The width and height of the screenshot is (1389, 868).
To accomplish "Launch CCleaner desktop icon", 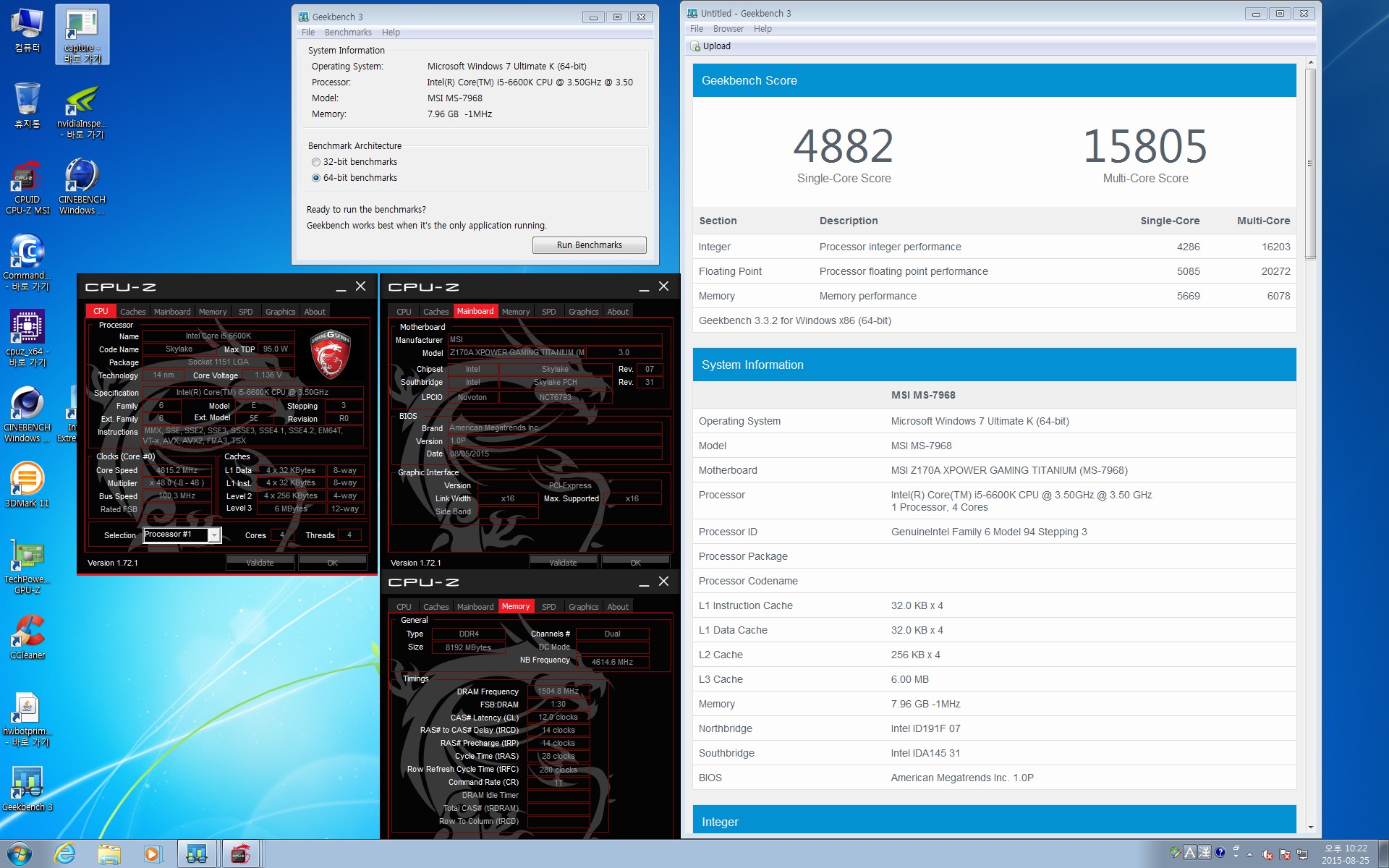I will click(x=27, y=637).
